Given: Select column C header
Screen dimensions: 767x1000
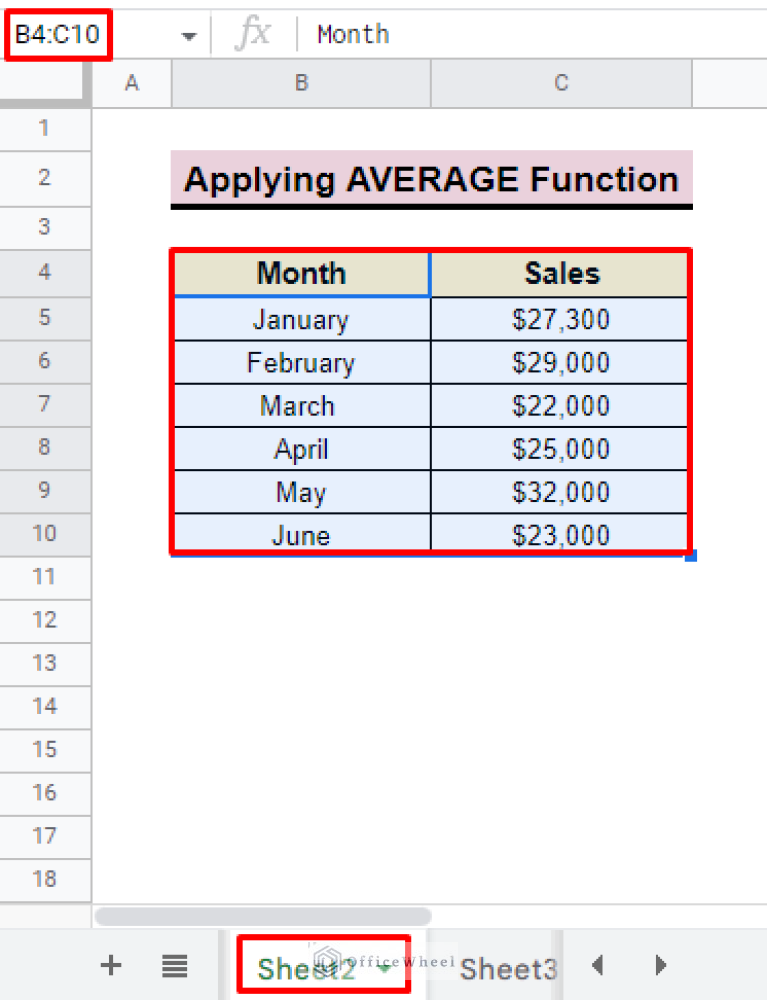Looking at the screenshot, I should point(561,84).
